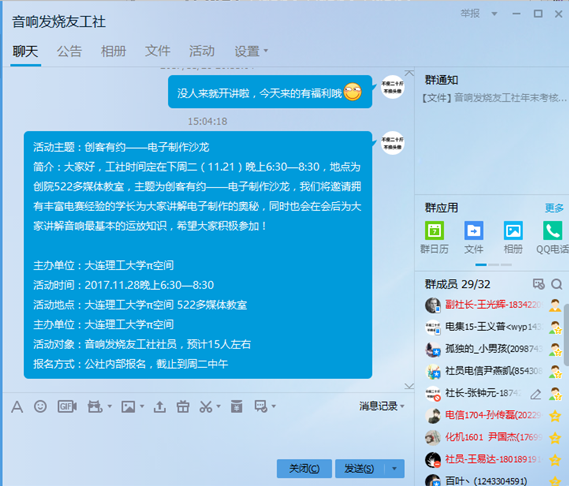Expand the music toolbar icon dropdown arrow
The height and width of the screenshot is (486, 569).
[x=110, y=407]
